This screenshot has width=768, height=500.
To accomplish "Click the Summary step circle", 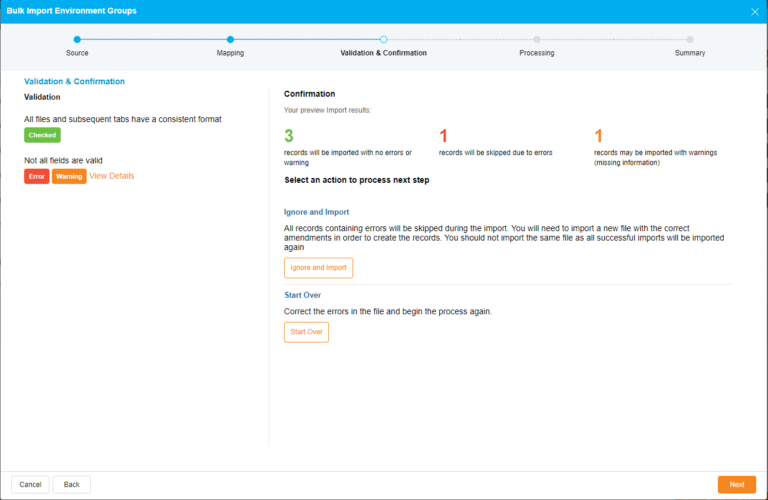I will pos(690,39).
